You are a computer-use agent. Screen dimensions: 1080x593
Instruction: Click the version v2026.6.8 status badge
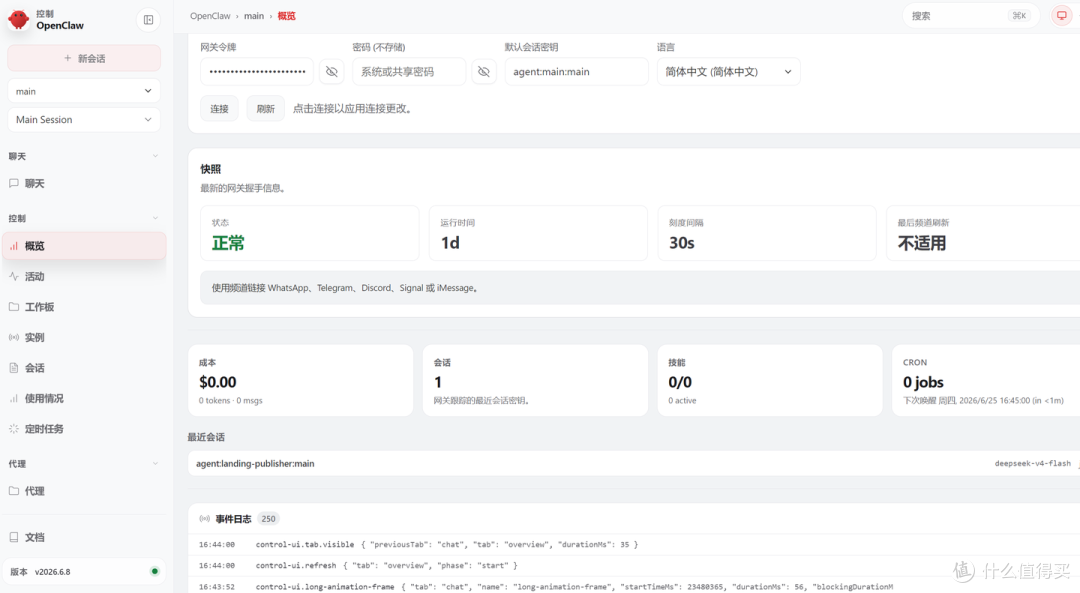[x=84, y=572]
